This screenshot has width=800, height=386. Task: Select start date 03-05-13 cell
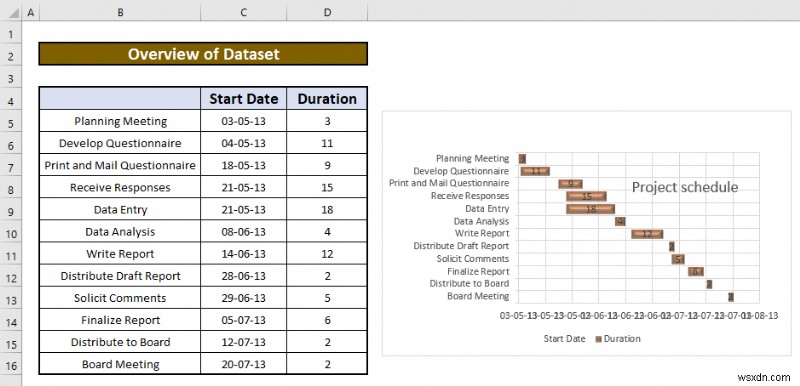(244, 121)
